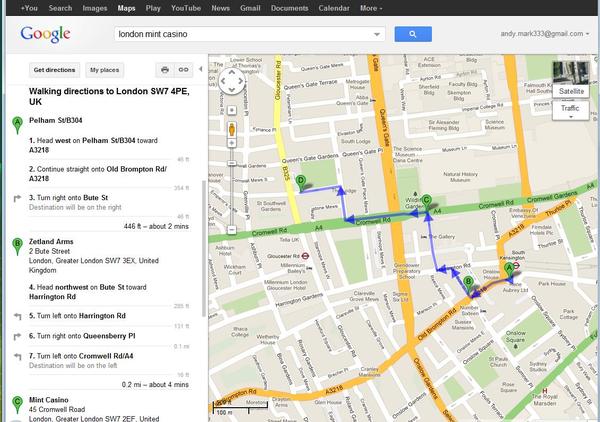600x422 pixels.
Task: Click Gloucester Rd underground station icon
Action: coord(305,256)
